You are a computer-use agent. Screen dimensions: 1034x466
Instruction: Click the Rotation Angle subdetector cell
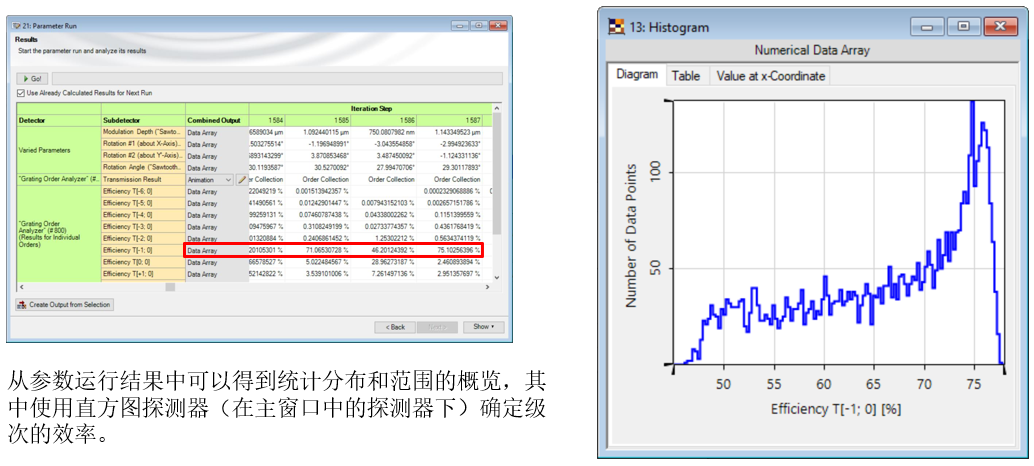[143, 167]
